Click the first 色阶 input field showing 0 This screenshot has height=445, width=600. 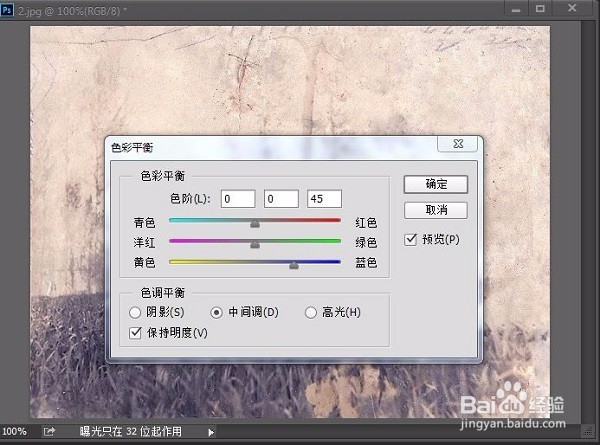pyautogui.click(x=238, y=199)
